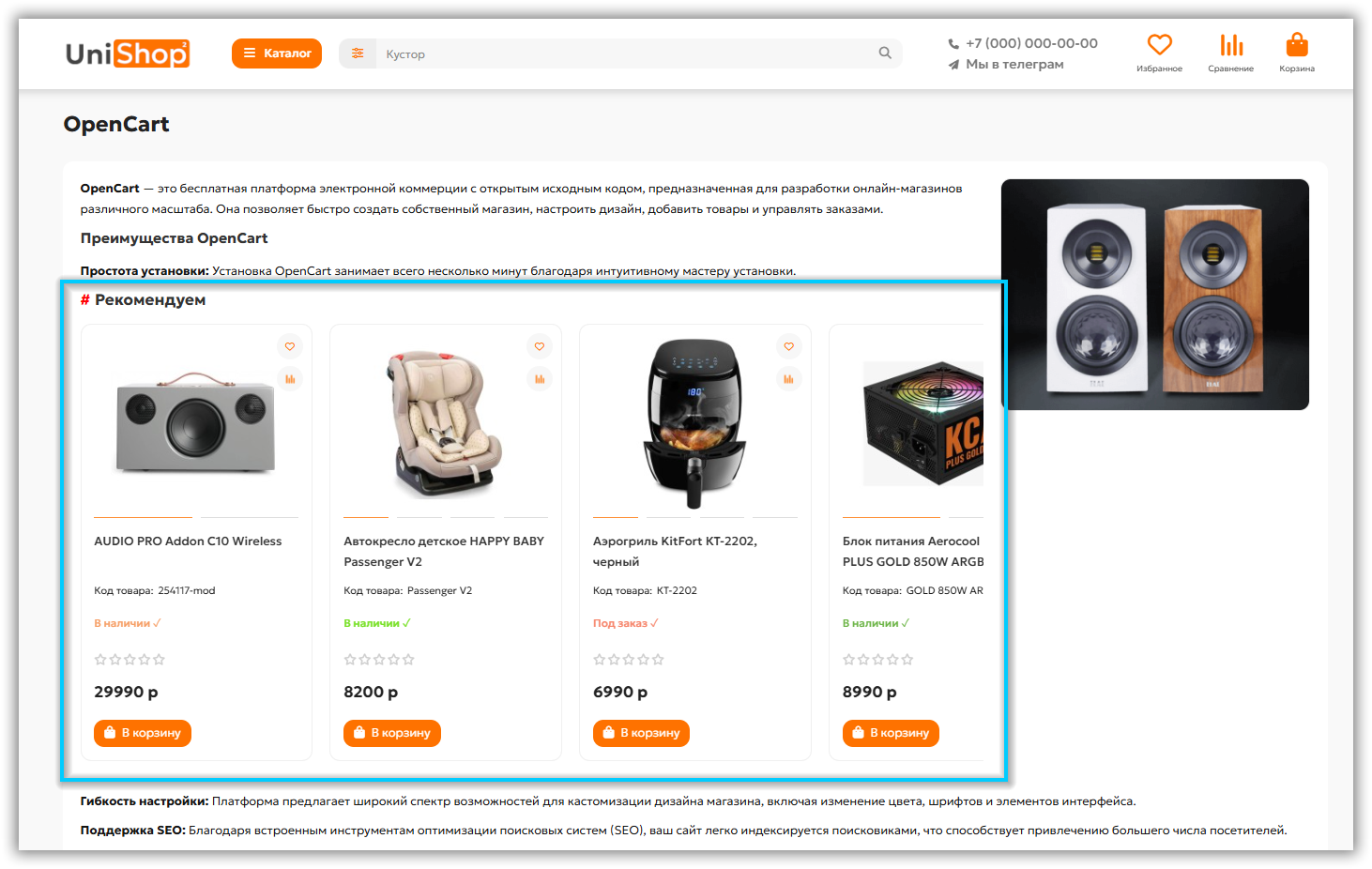Add HAPPY BABY car seat to wishlist
The width and height of the screenshot is (1372, 869).
click(x=540, y=346)
